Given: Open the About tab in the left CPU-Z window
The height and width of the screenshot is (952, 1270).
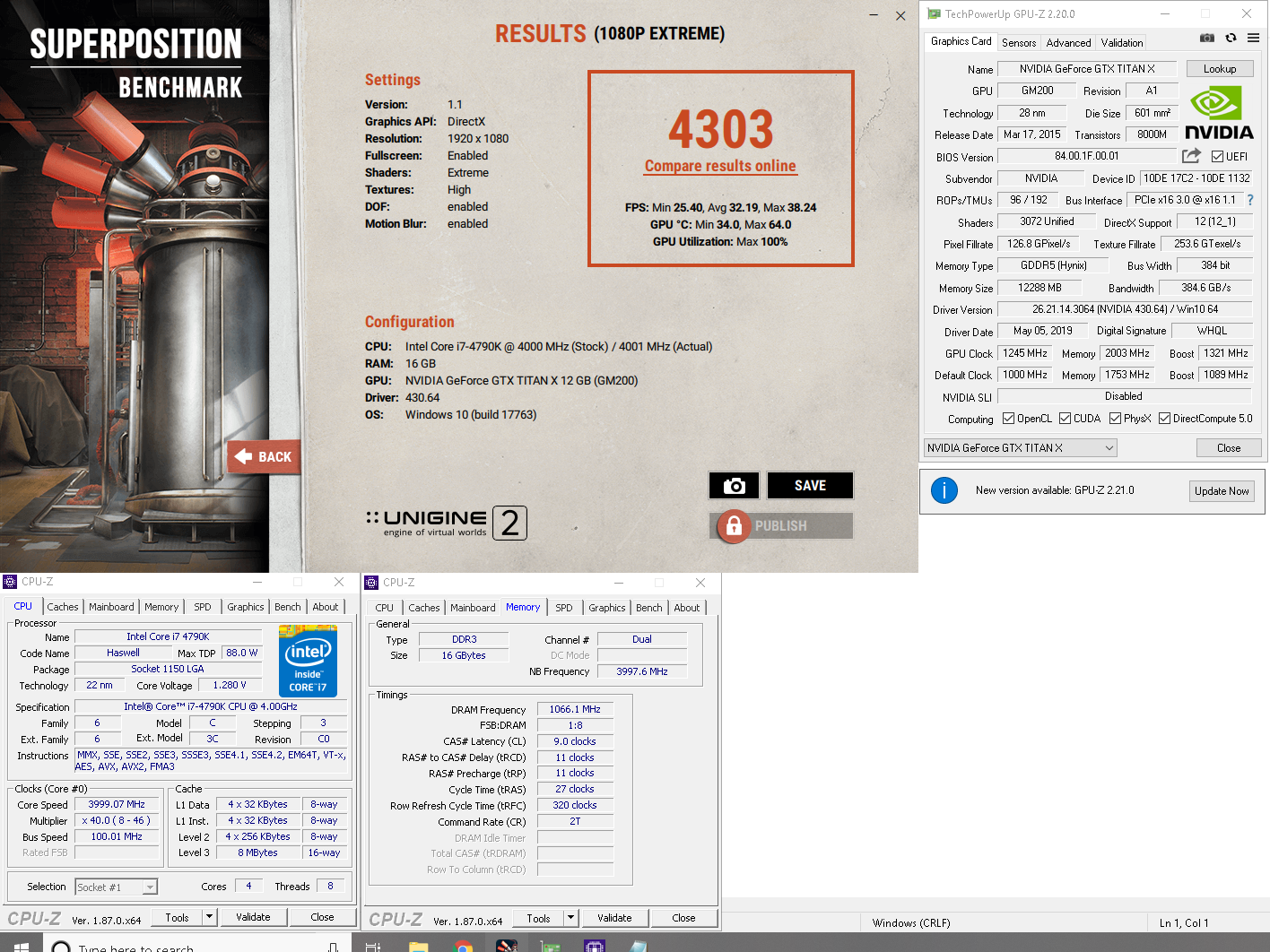Looking at the screenshot, I should coord(326,607).
